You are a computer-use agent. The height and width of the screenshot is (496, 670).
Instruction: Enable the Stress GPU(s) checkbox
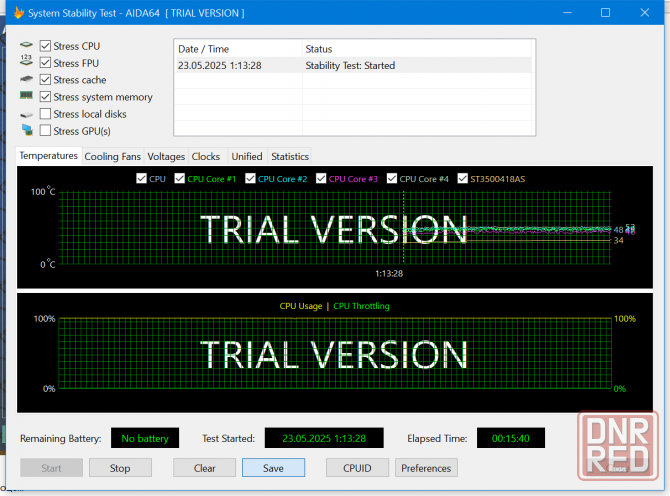(46, 131)
